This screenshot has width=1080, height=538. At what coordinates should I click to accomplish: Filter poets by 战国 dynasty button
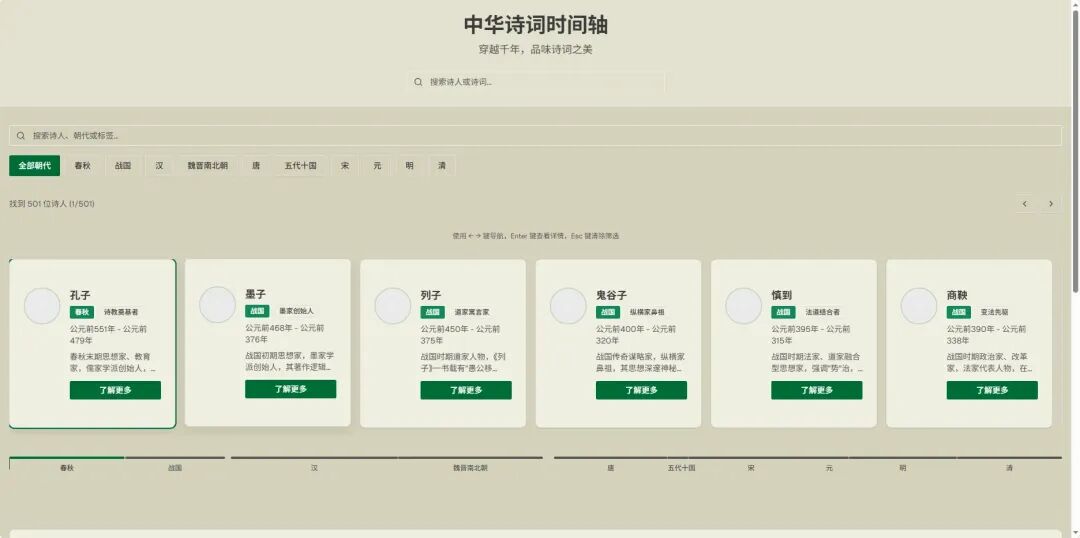click(123, 166)
